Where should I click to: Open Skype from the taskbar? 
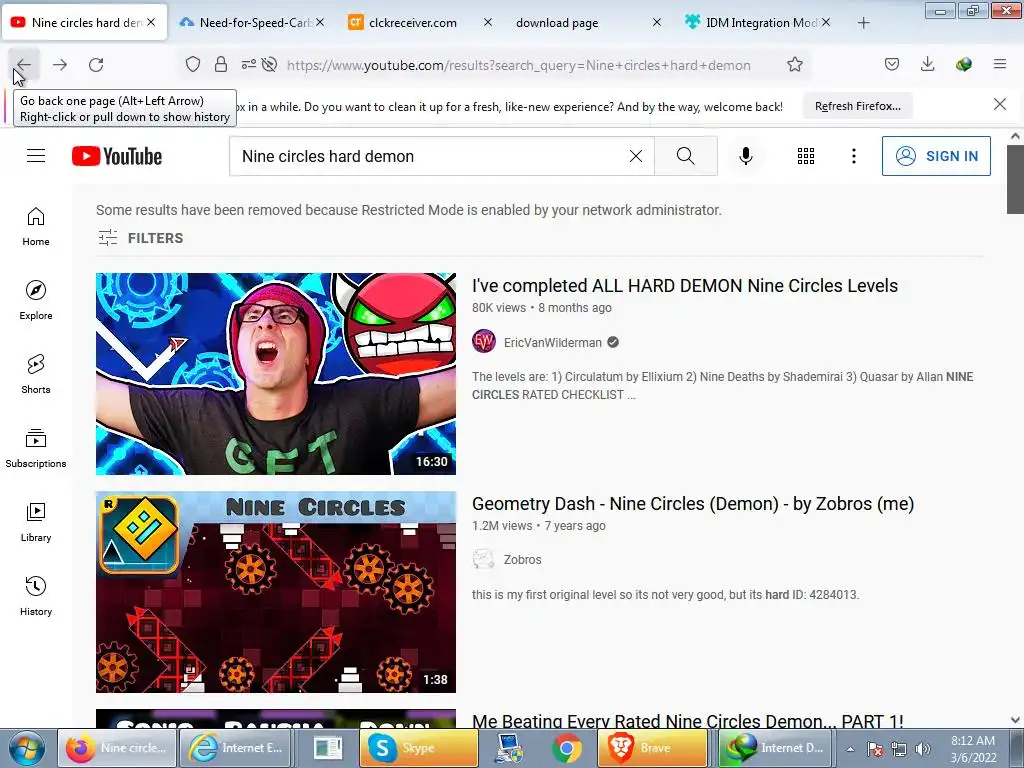pyautogui.click(x=418, y=748)
